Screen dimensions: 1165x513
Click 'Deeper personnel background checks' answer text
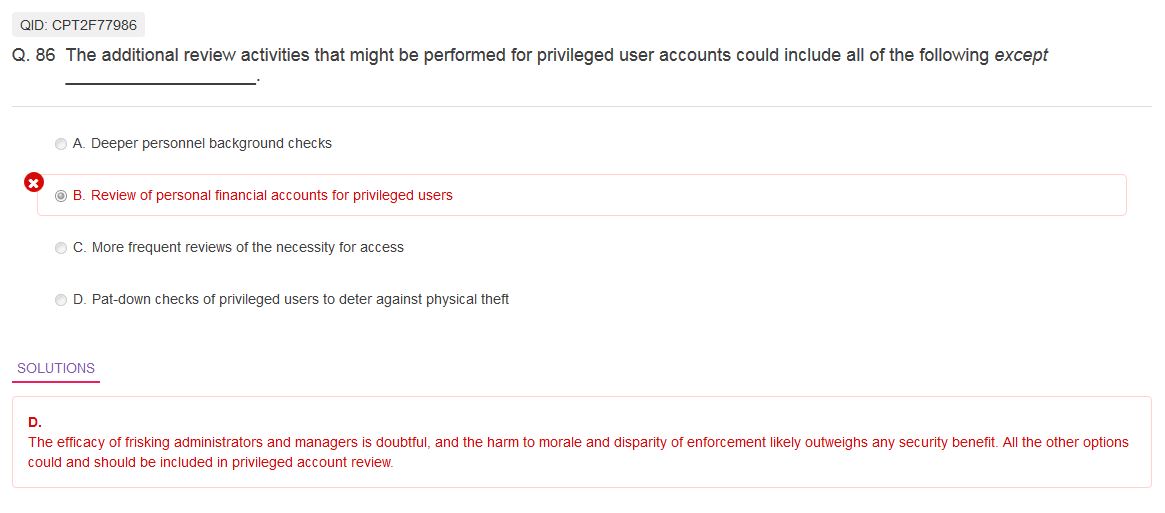(x=211, y=144)
